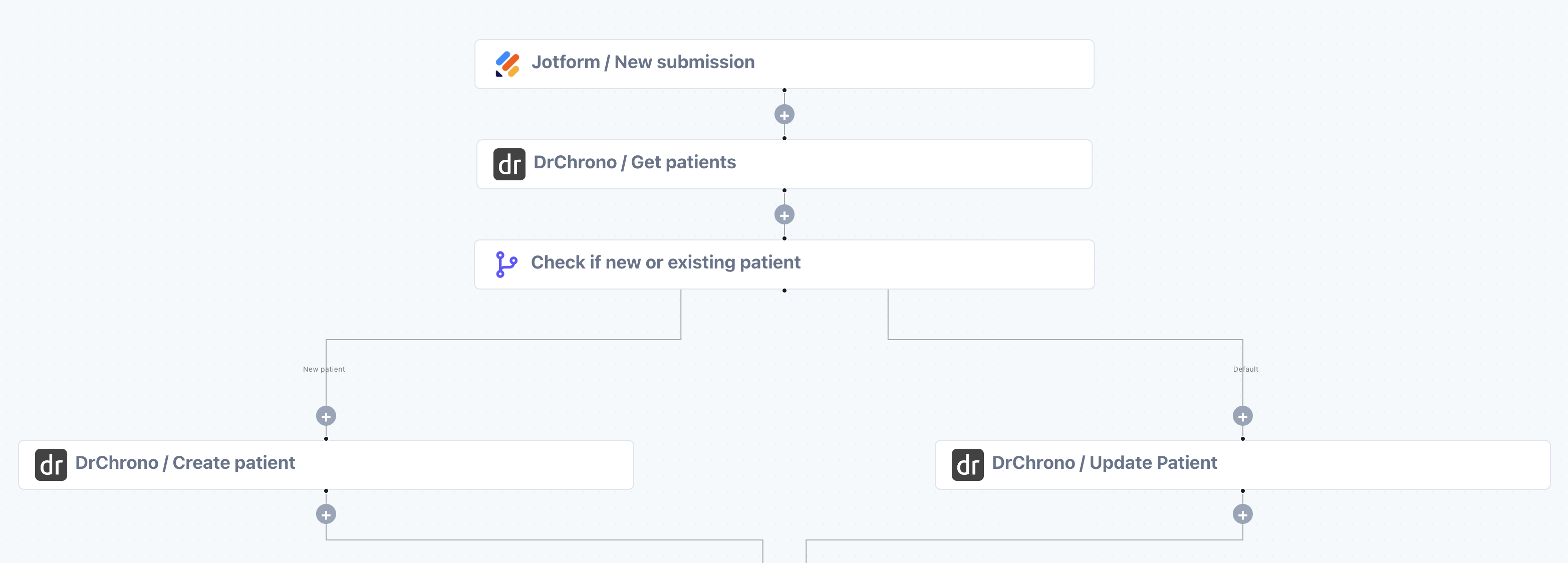Insert step on the New patient branch
1568x563 pixels.
coord(326,416)
